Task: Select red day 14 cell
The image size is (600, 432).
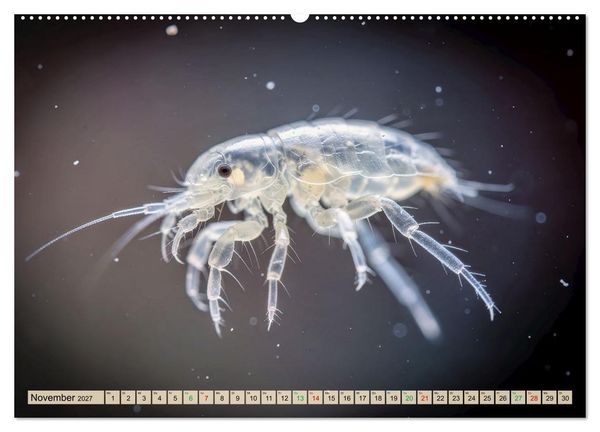Action: tap(315, 398)
